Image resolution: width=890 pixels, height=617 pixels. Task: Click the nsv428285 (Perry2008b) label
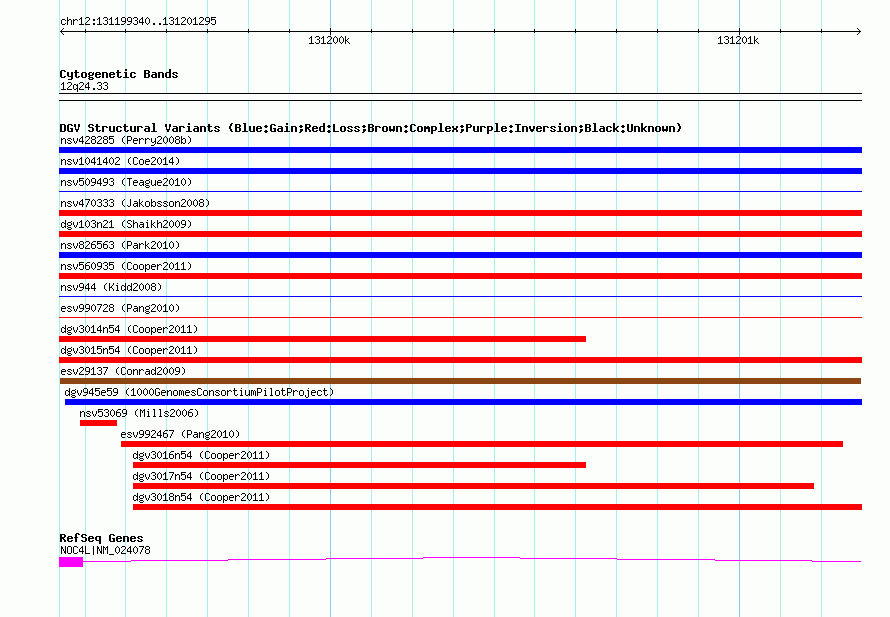126,140
